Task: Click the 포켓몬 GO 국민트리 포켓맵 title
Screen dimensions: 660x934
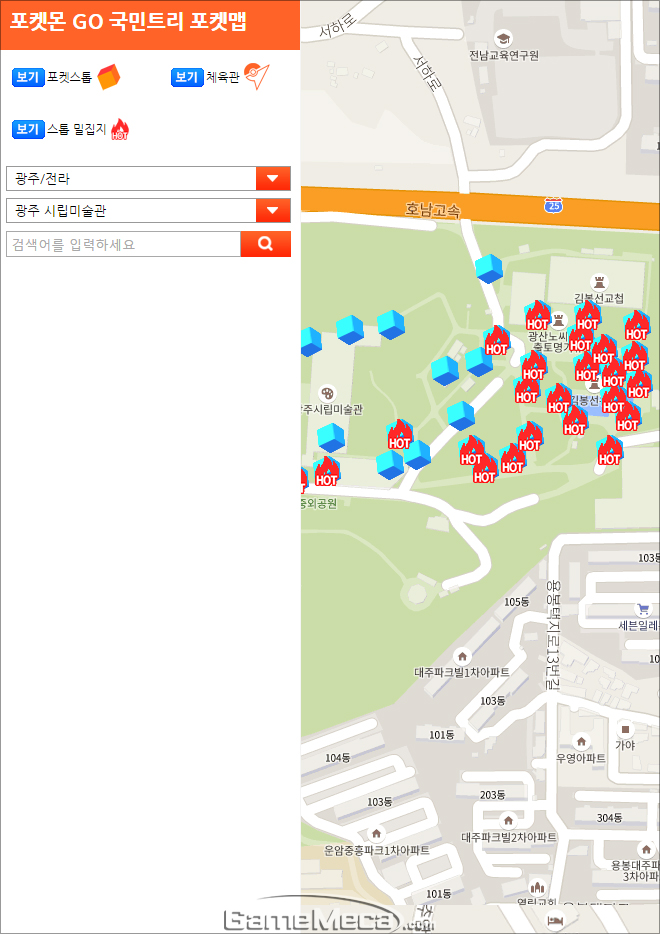Action: pos(128,22)
